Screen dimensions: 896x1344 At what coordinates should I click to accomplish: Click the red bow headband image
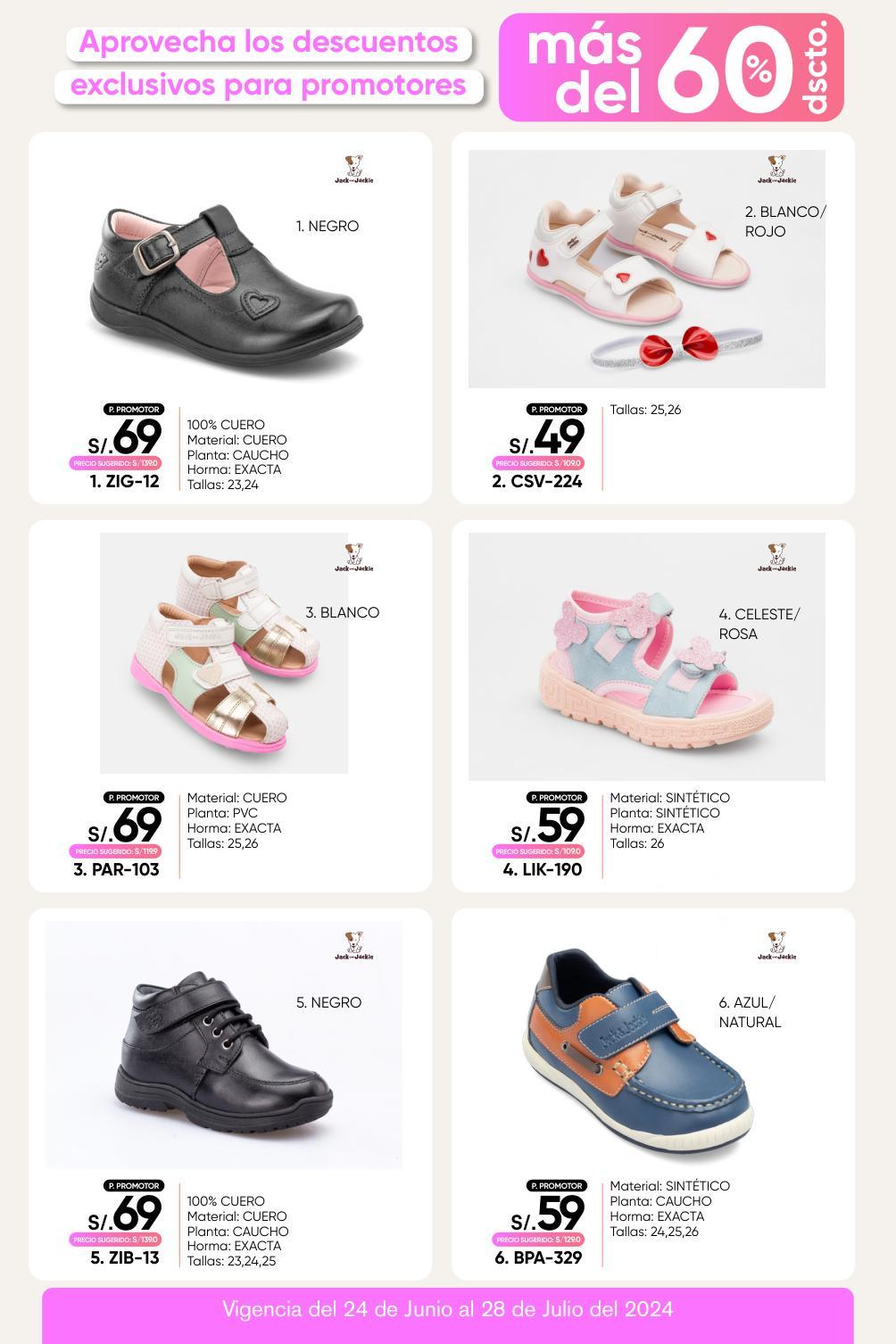click(x=677, y=348)
